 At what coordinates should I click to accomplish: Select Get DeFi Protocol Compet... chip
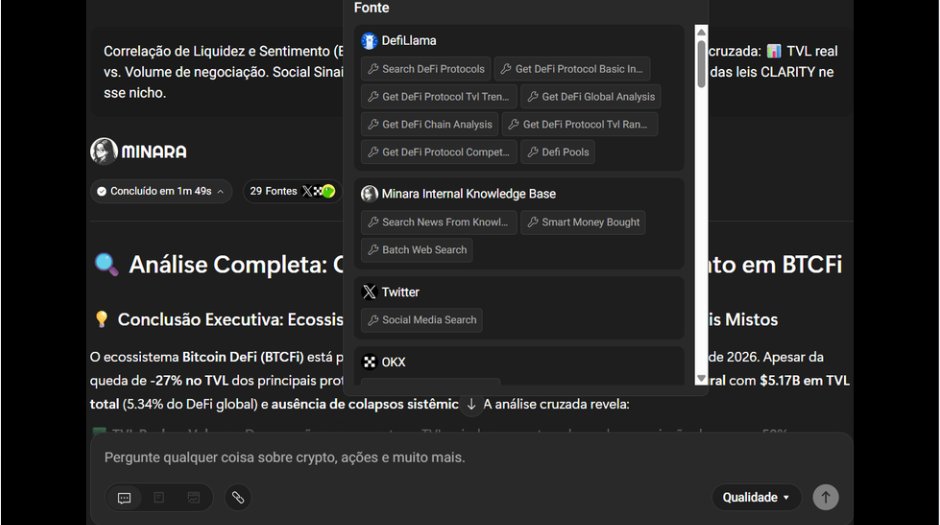pos(439,152)
